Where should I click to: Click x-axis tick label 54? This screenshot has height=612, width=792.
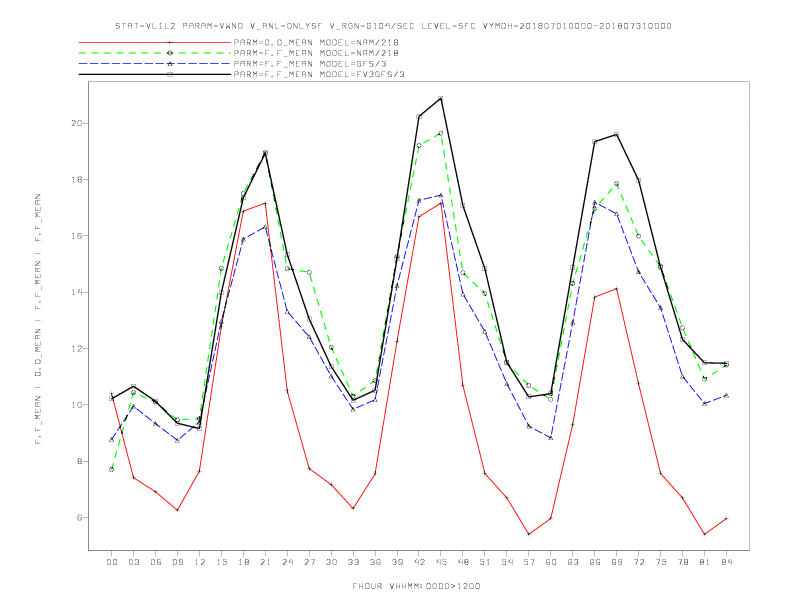[x=507, y=562]
